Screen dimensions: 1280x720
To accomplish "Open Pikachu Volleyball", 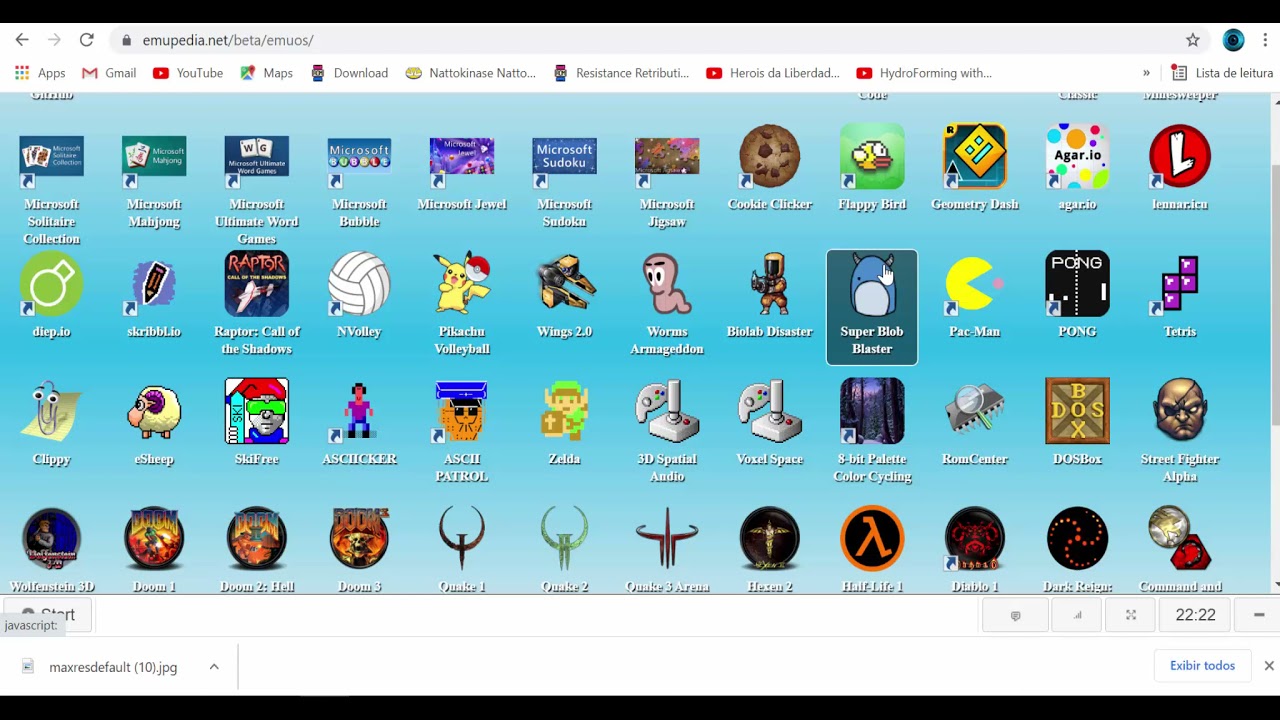I will tap(462, 285).
